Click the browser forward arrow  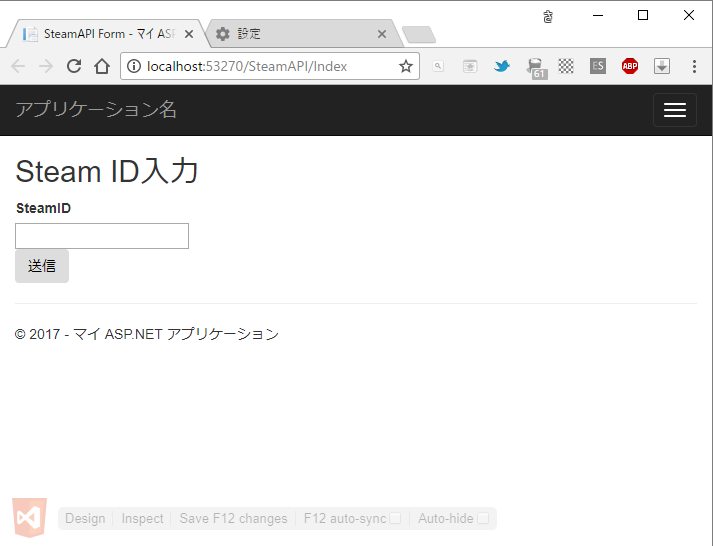(x=46, y=66)
